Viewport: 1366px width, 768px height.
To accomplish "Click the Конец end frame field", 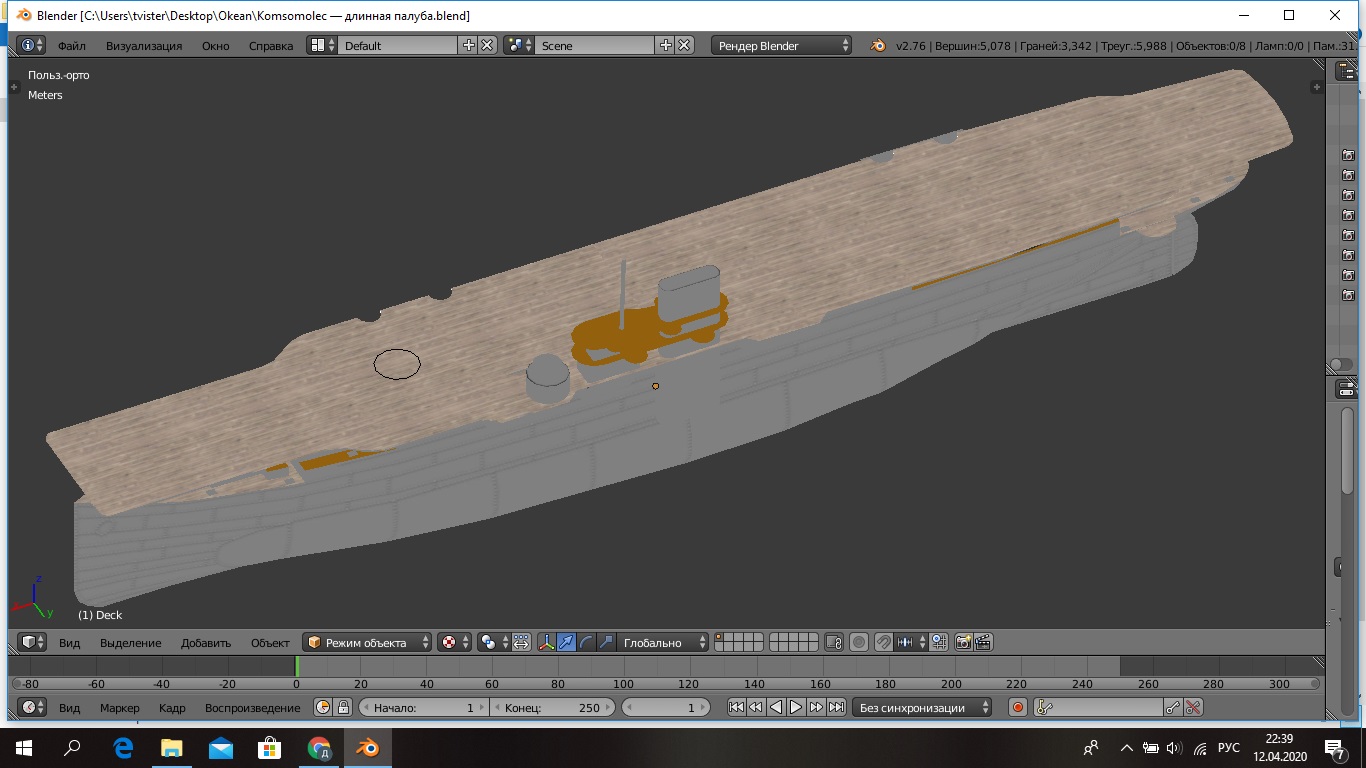I will point(553,707).
